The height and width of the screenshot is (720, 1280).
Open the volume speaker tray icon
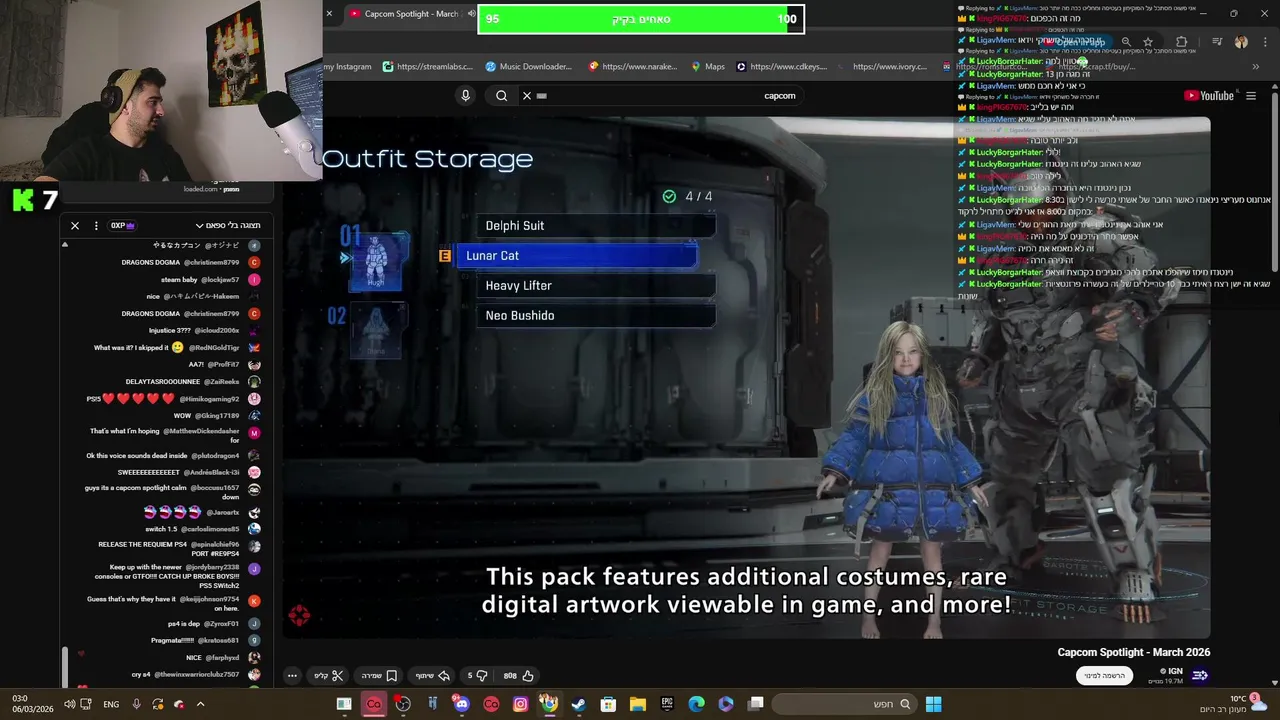coord(69,704)
